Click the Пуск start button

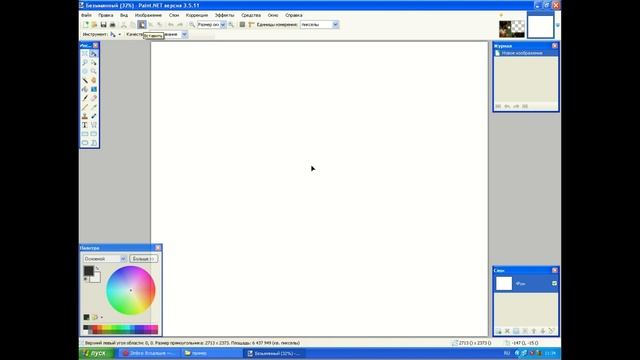[x=97, y=353]
